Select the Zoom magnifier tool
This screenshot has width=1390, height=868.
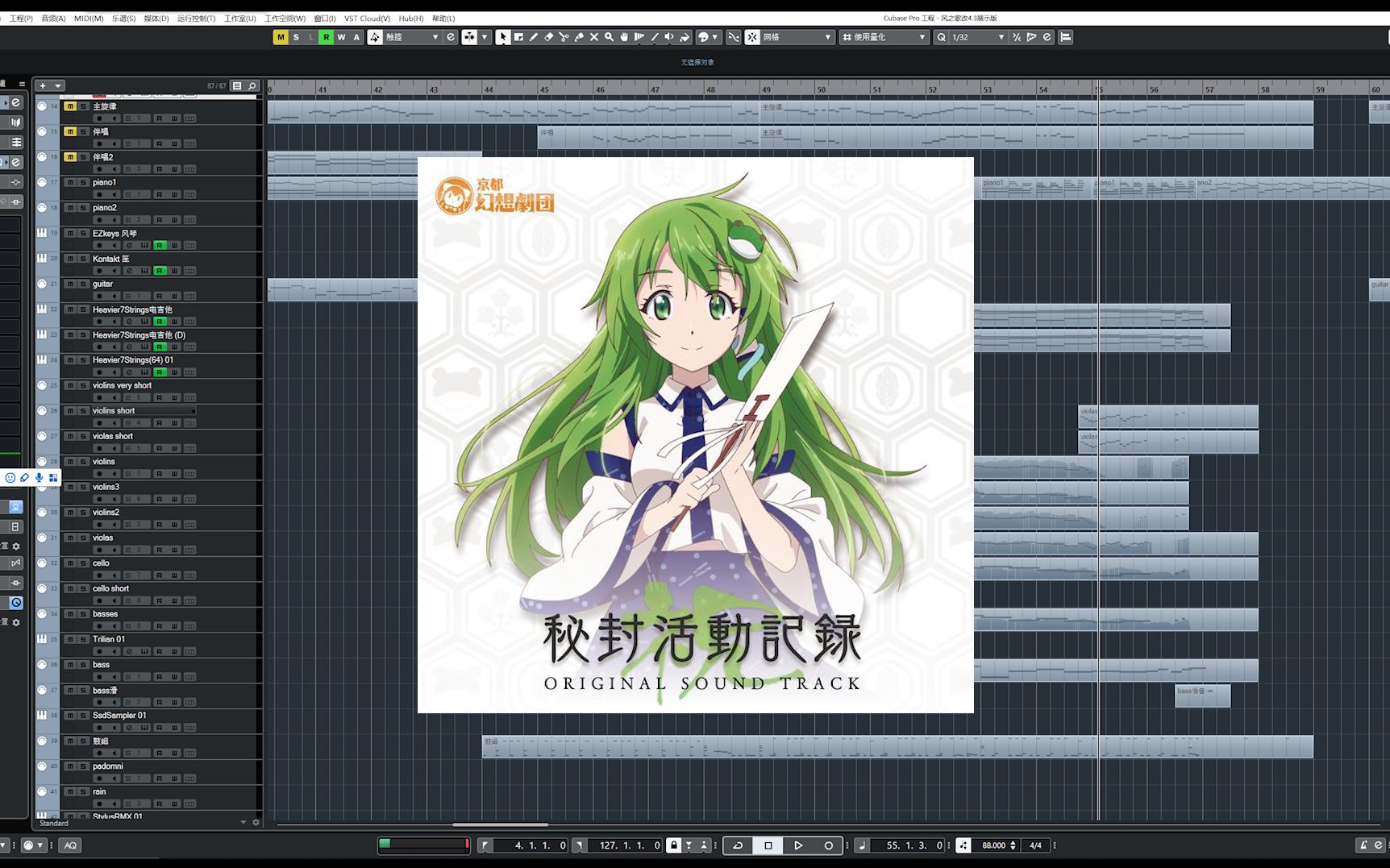click(x=610, y=37)
